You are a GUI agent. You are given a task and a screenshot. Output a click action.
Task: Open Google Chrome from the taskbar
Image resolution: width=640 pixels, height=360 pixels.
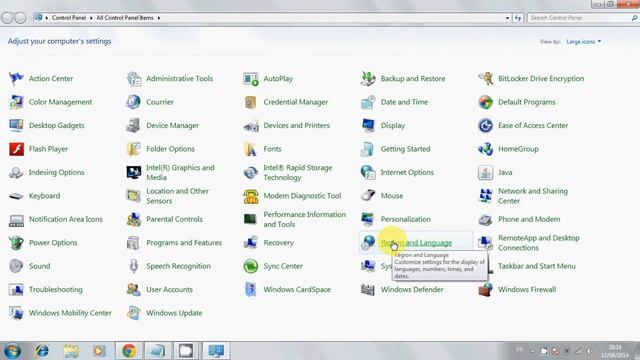pos(129,351)
